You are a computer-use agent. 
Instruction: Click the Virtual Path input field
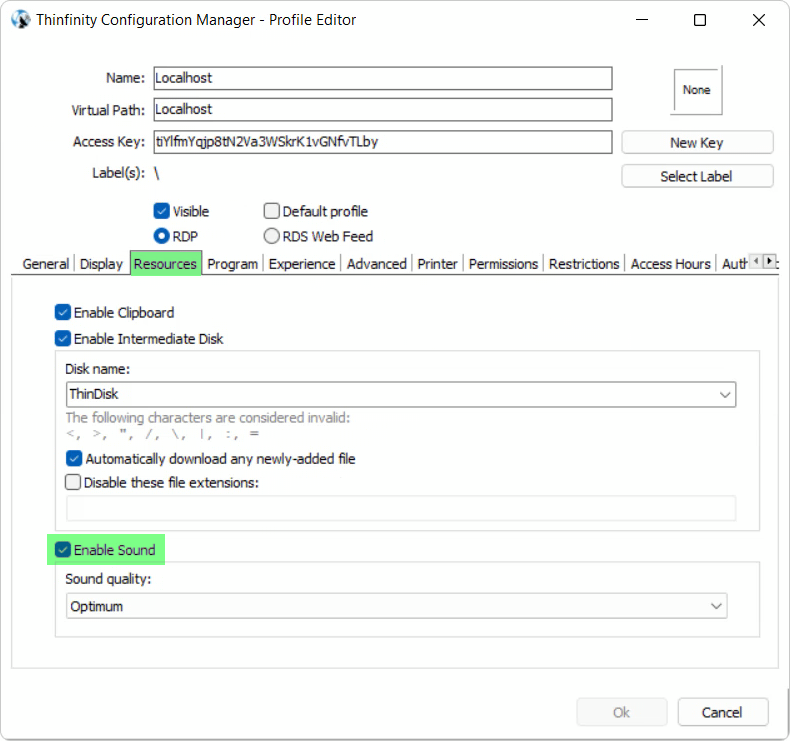(383, 109)
